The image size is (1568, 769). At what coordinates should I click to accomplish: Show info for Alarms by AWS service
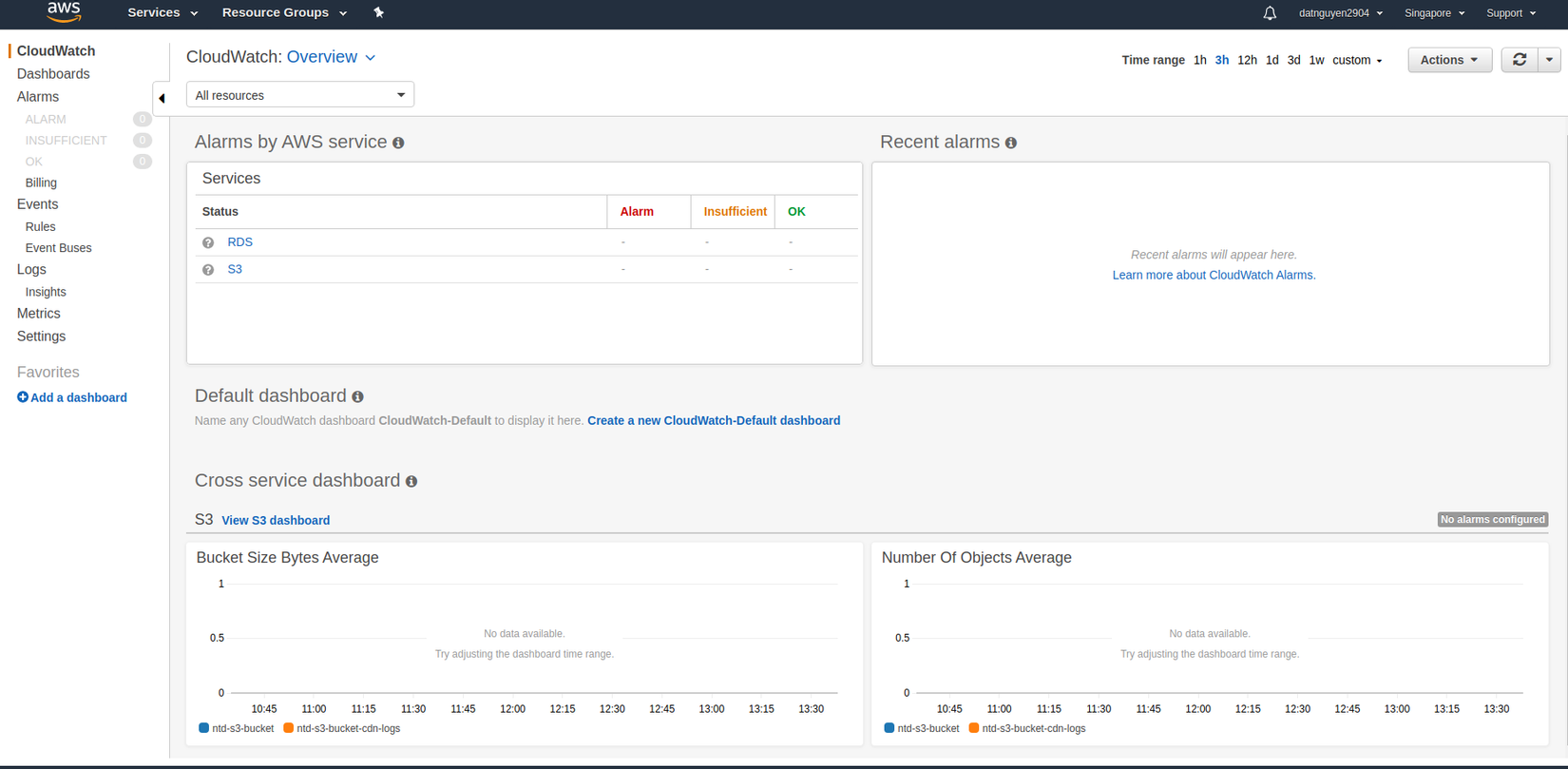[x=398, y=143]
